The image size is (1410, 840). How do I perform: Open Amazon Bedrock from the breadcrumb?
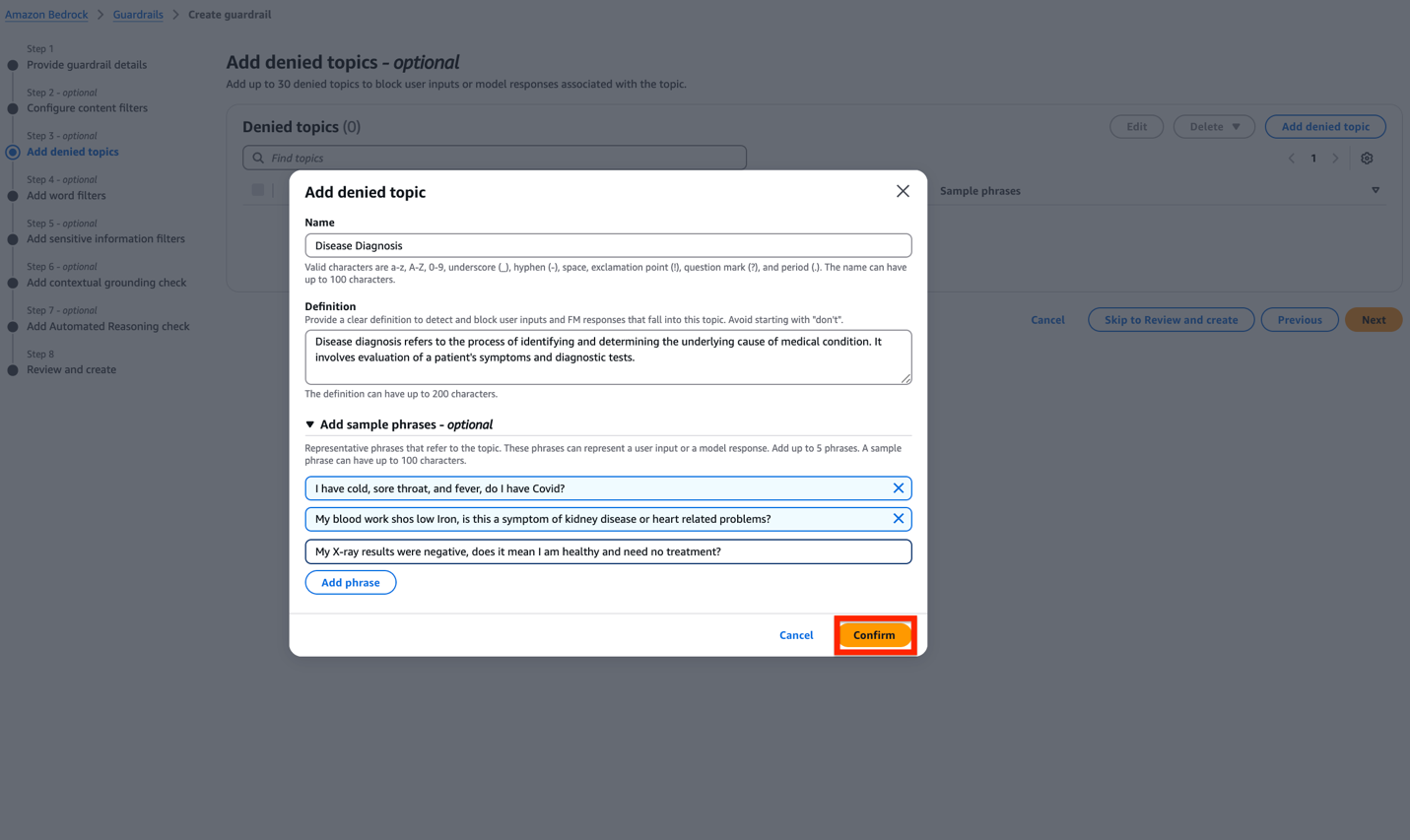[x=46, y=14]
